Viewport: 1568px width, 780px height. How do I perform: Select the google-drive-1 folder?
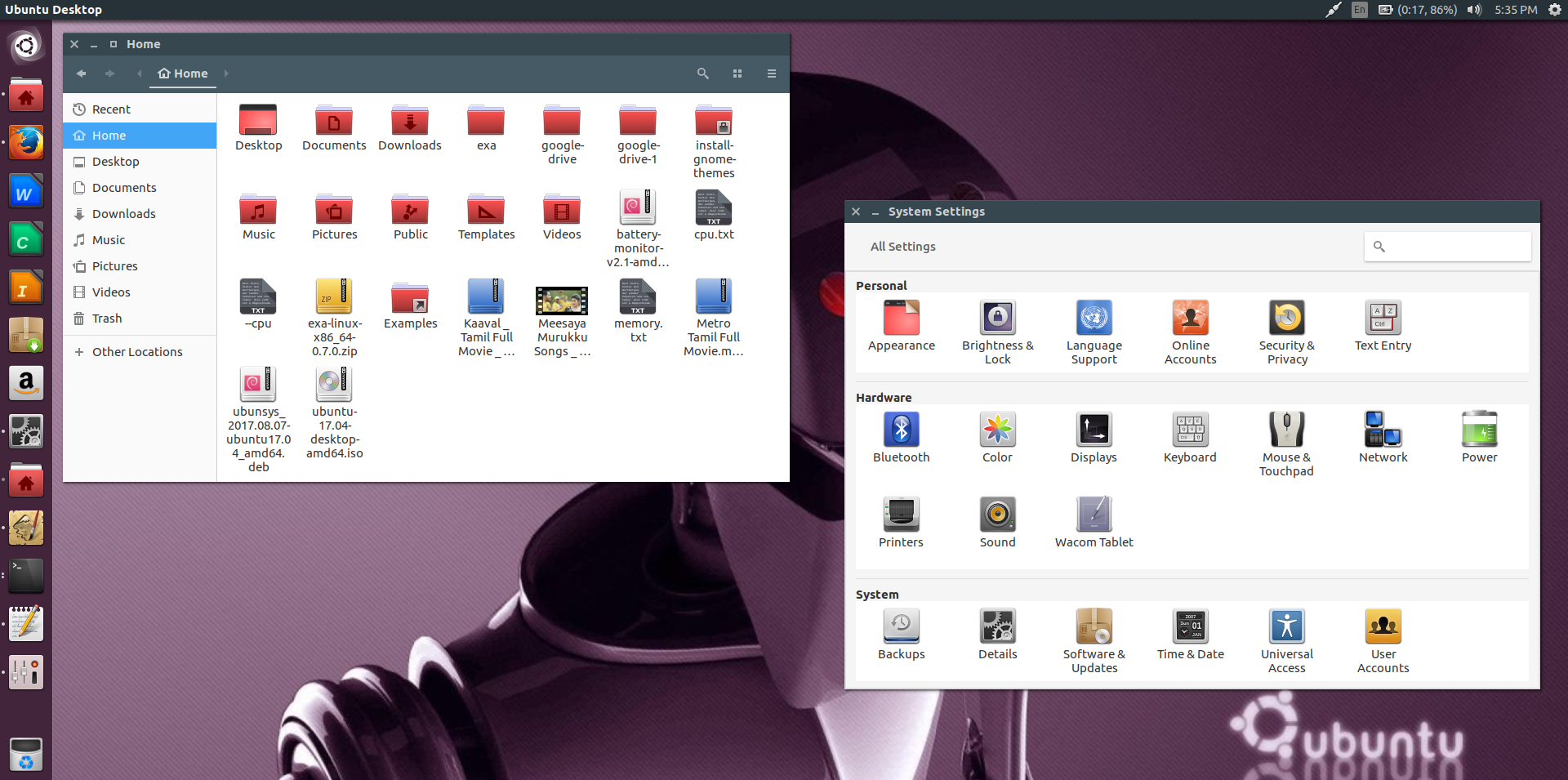click(x=638, y=134)
